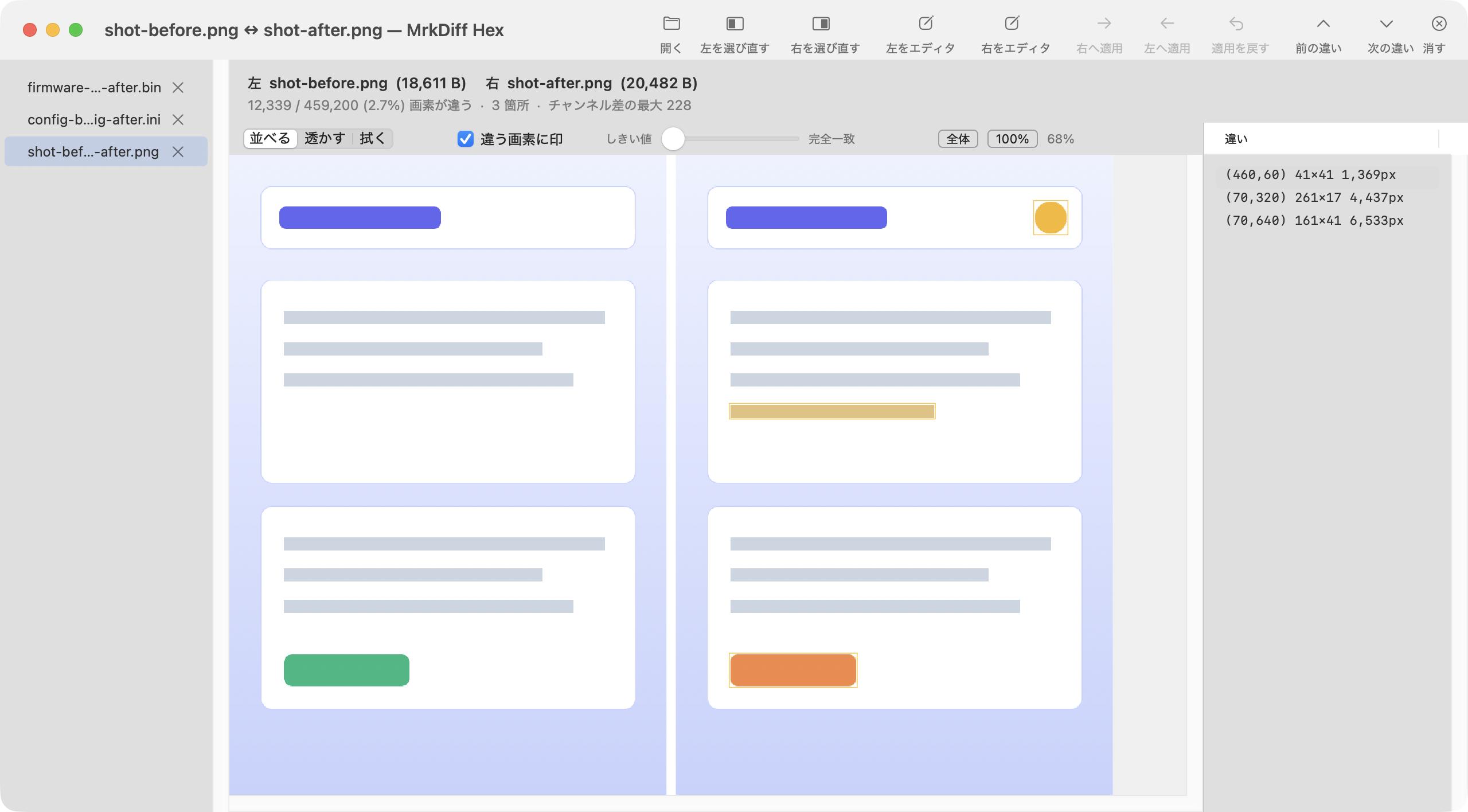Click 左を選び直す toolbar icon
Image resolution: width=1468 pixels, height=812 pixels.
pos(735,24)
